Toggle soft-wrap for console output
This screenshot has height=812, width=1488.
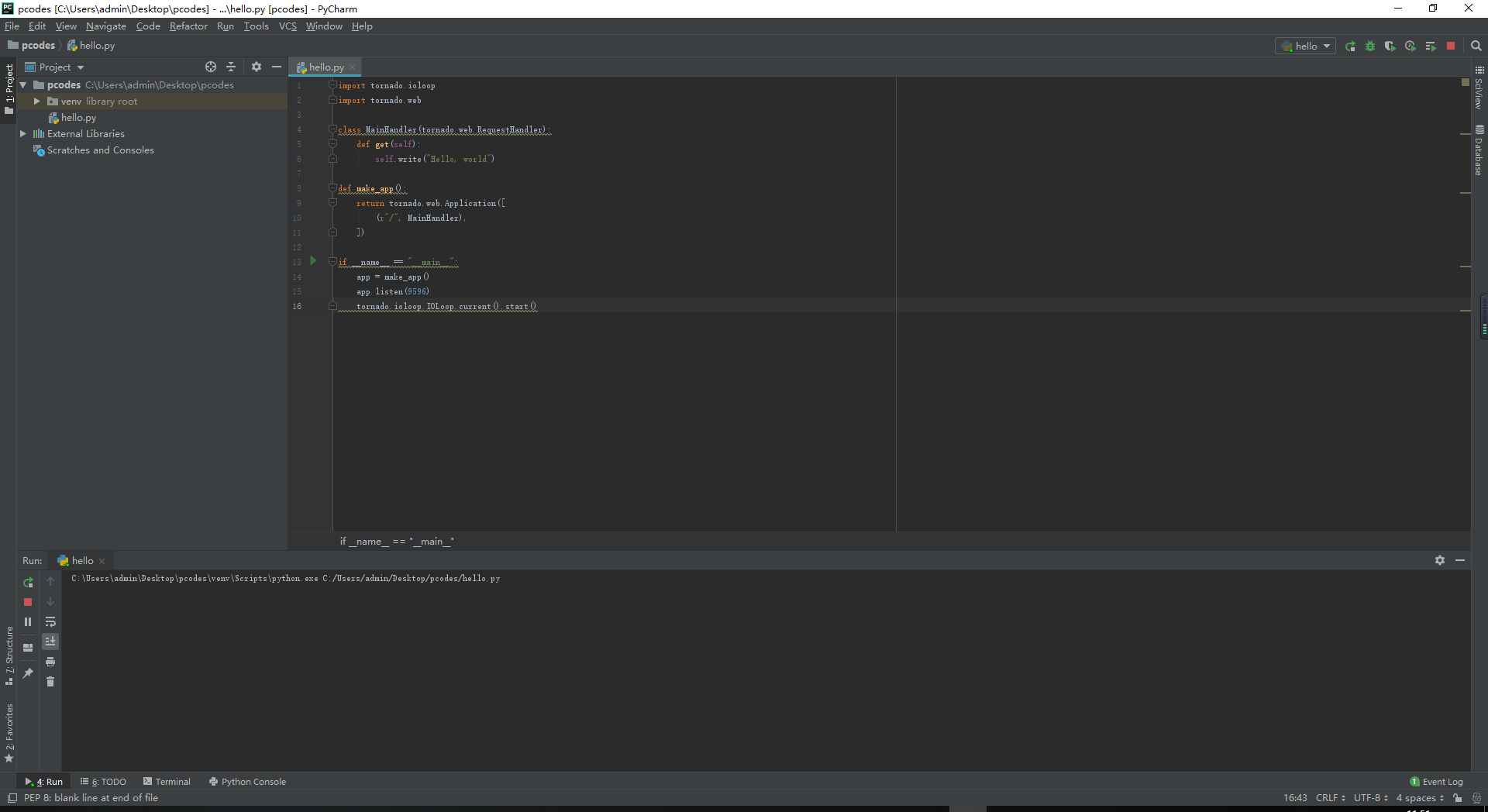(x=50, y=622)
